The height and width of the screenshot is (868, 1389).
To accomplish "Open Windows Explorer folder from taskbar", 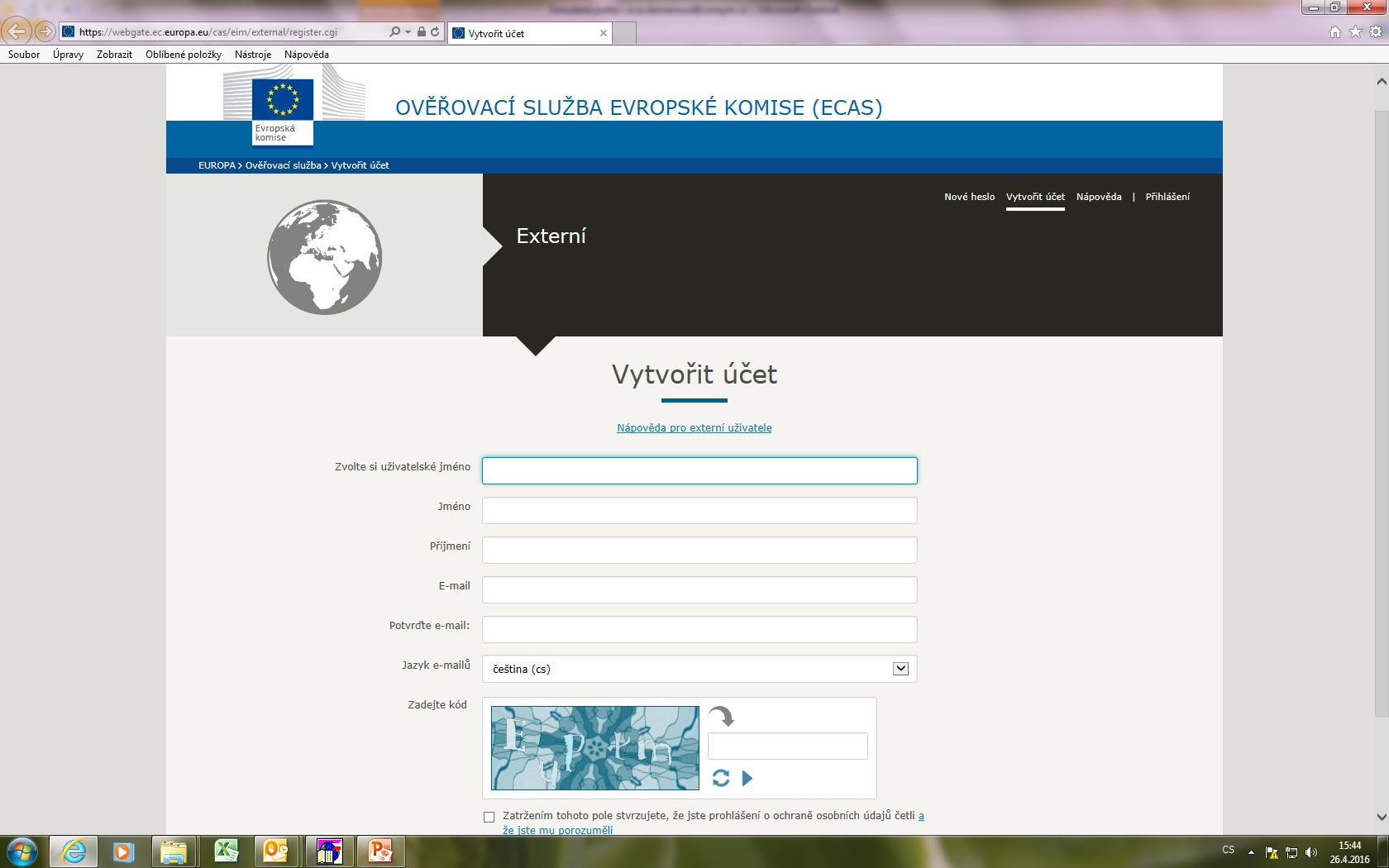I will [174, 851].
